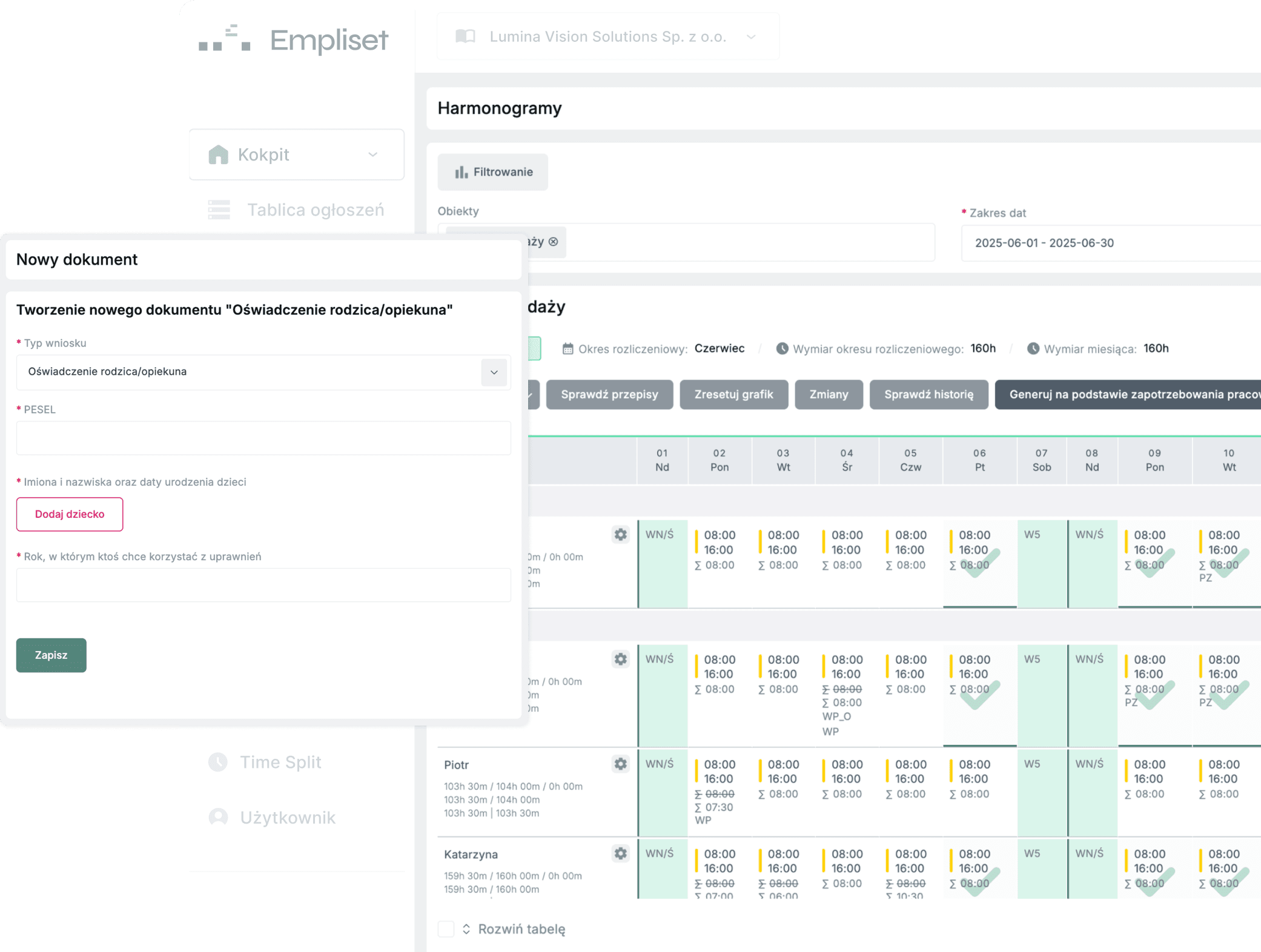Click the Kokpit home icon
The image size is (1261, 952).
pos(219,155)
